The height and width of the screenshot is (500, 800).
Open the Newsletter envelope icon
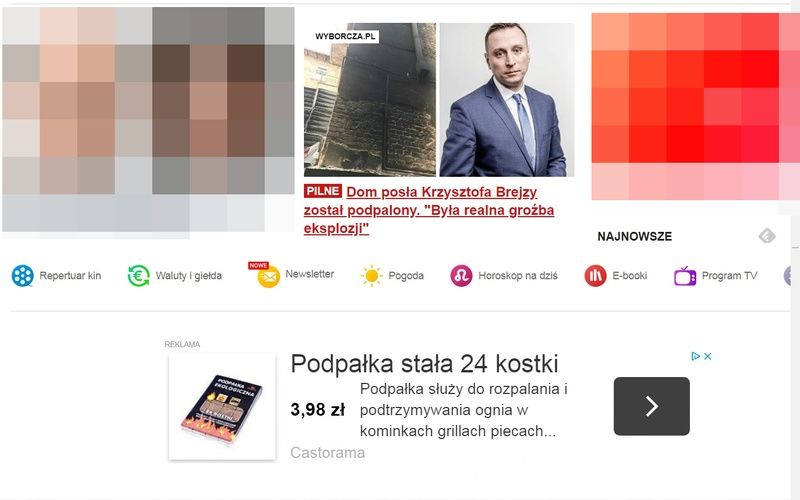pyautogui.click(x=268, y=277)
